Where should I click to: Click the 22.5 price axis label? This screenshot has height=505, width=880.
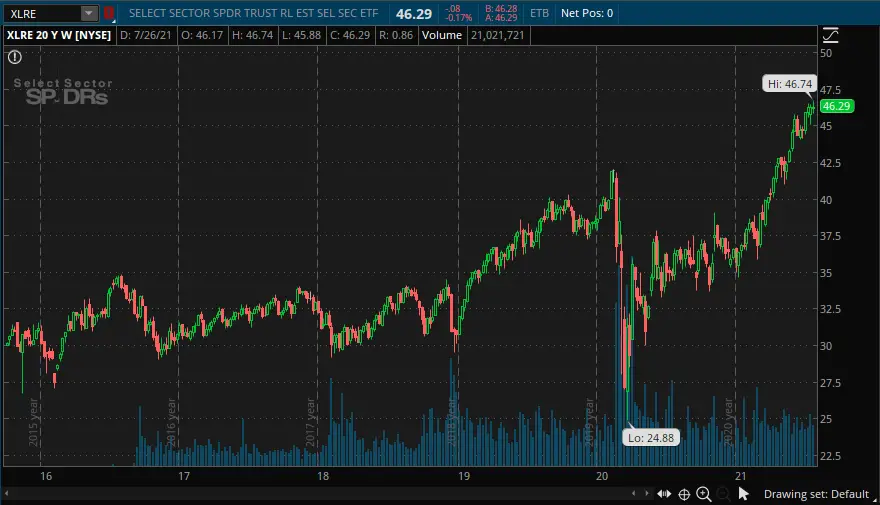click(x=831, y=456)
